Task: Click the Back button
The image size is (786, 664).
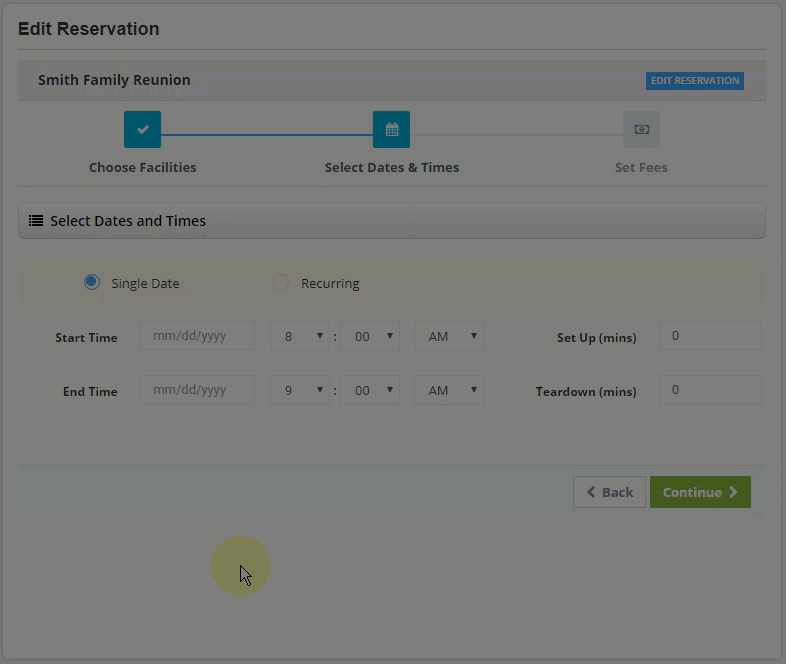Action: click(x=610, y=492)
